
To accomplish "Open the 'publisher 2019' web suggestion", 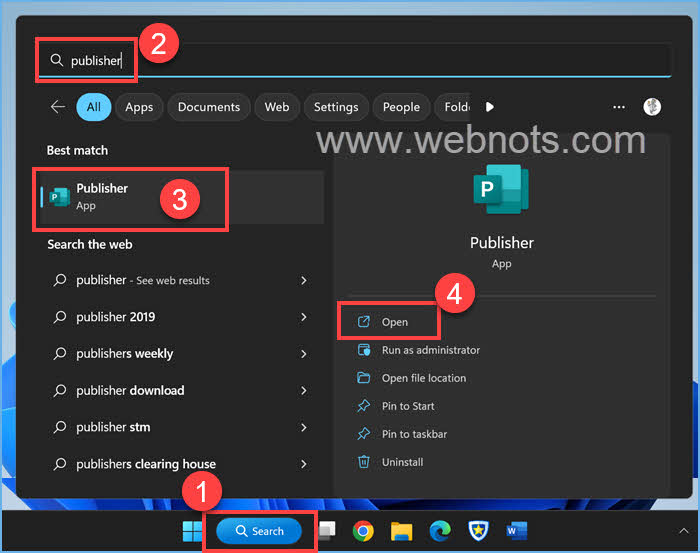I will click(182, 317).
